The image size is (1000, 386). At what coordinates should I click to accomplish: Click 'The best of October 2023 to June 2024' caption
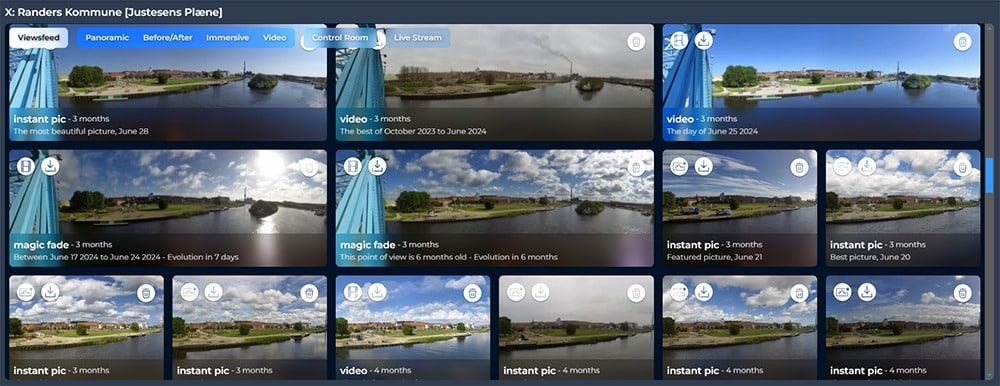413,131
